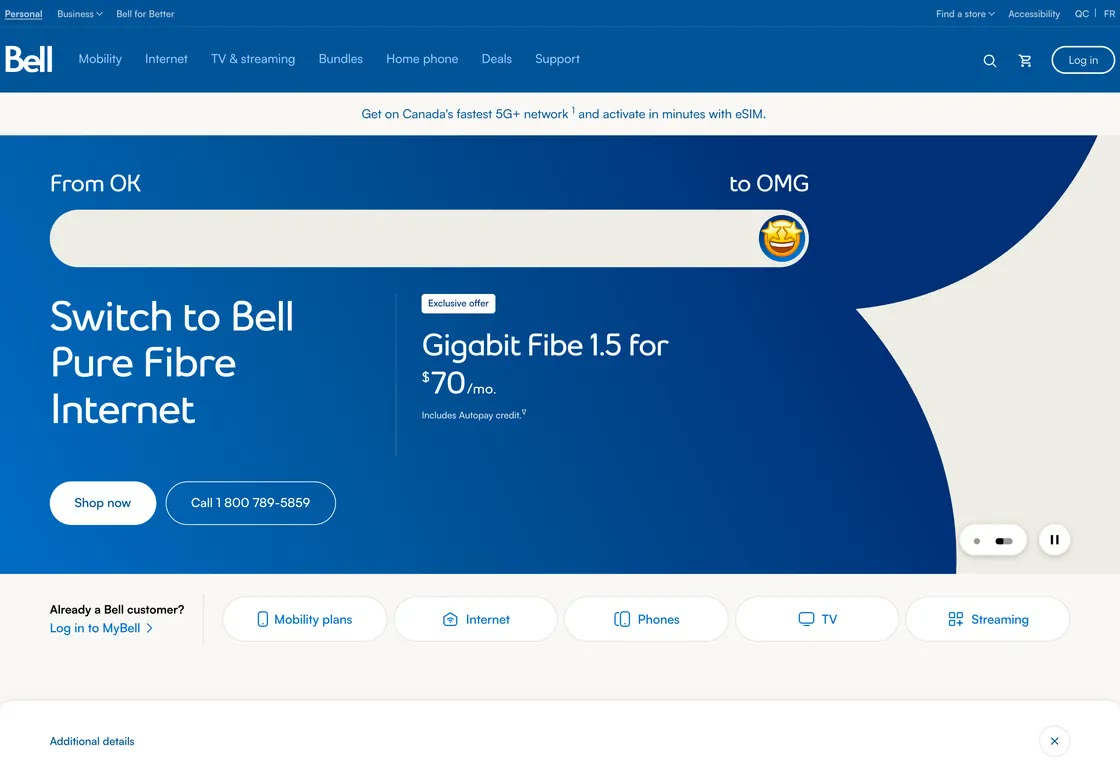1120x760 pixels.
Task: Open the Phones shortcut
Action: pos(646,619)
